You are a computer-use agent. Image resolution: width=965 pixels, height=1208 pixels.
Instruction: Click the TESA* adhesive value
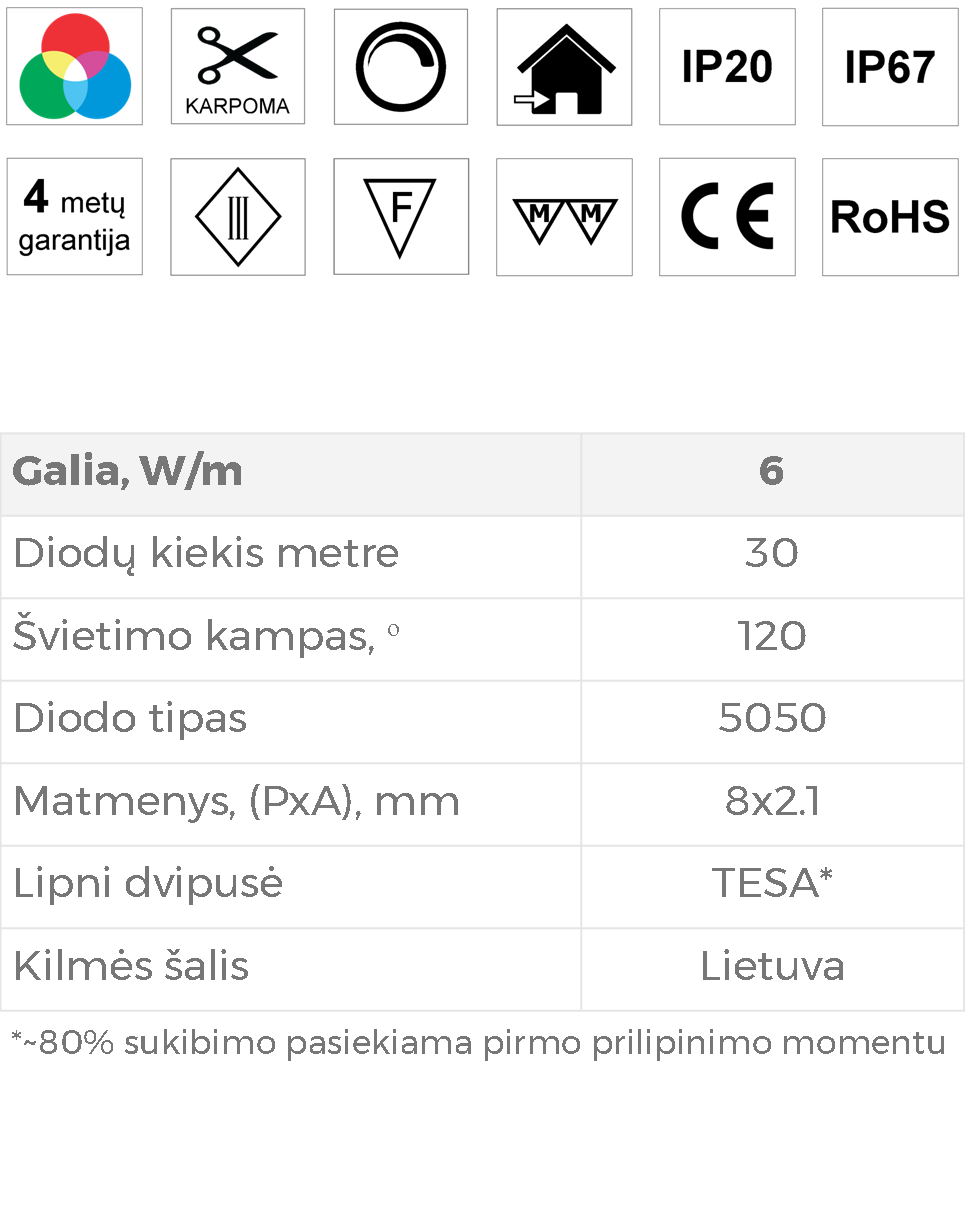coord(772,883)
